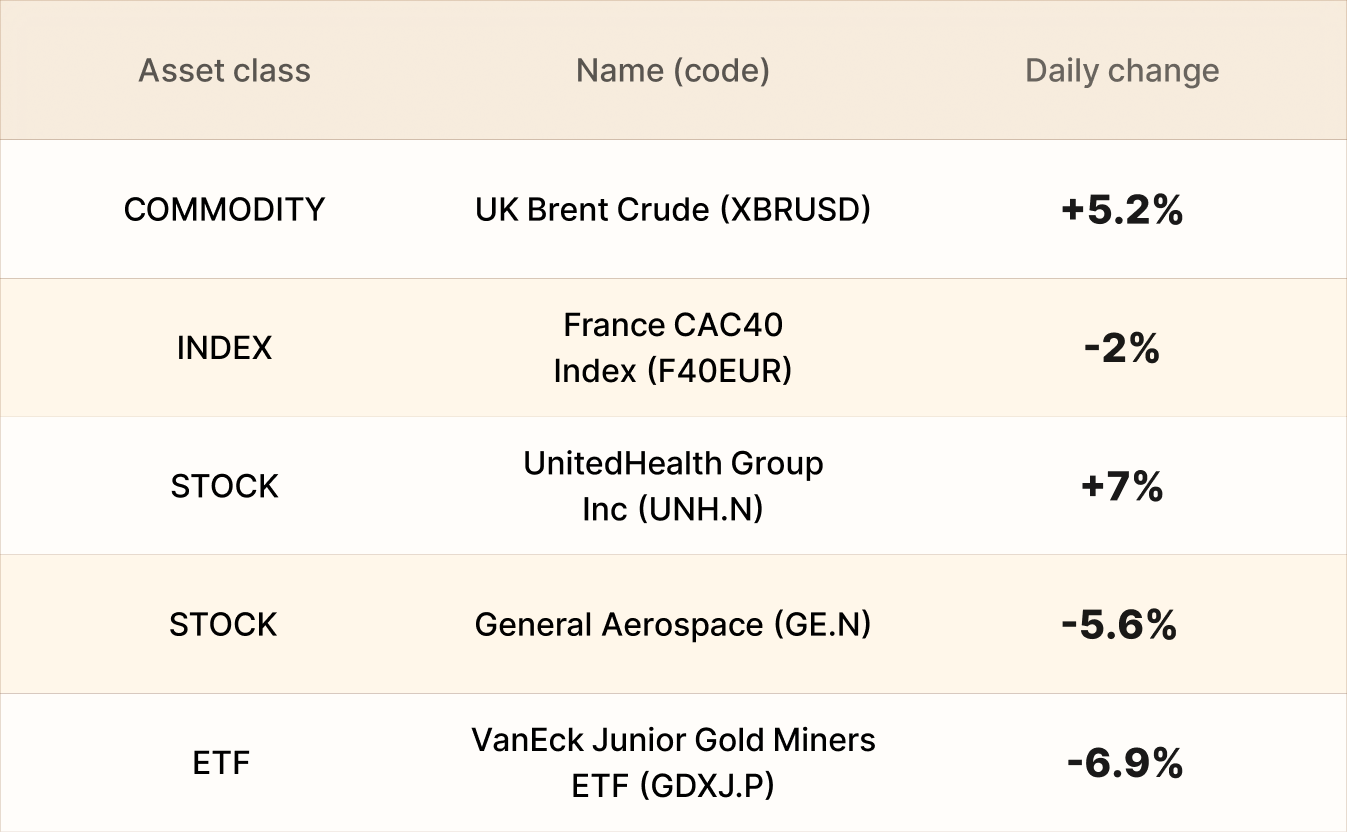
Task: Select the COMMODITY asset class cell
Action: click(224, 209)
